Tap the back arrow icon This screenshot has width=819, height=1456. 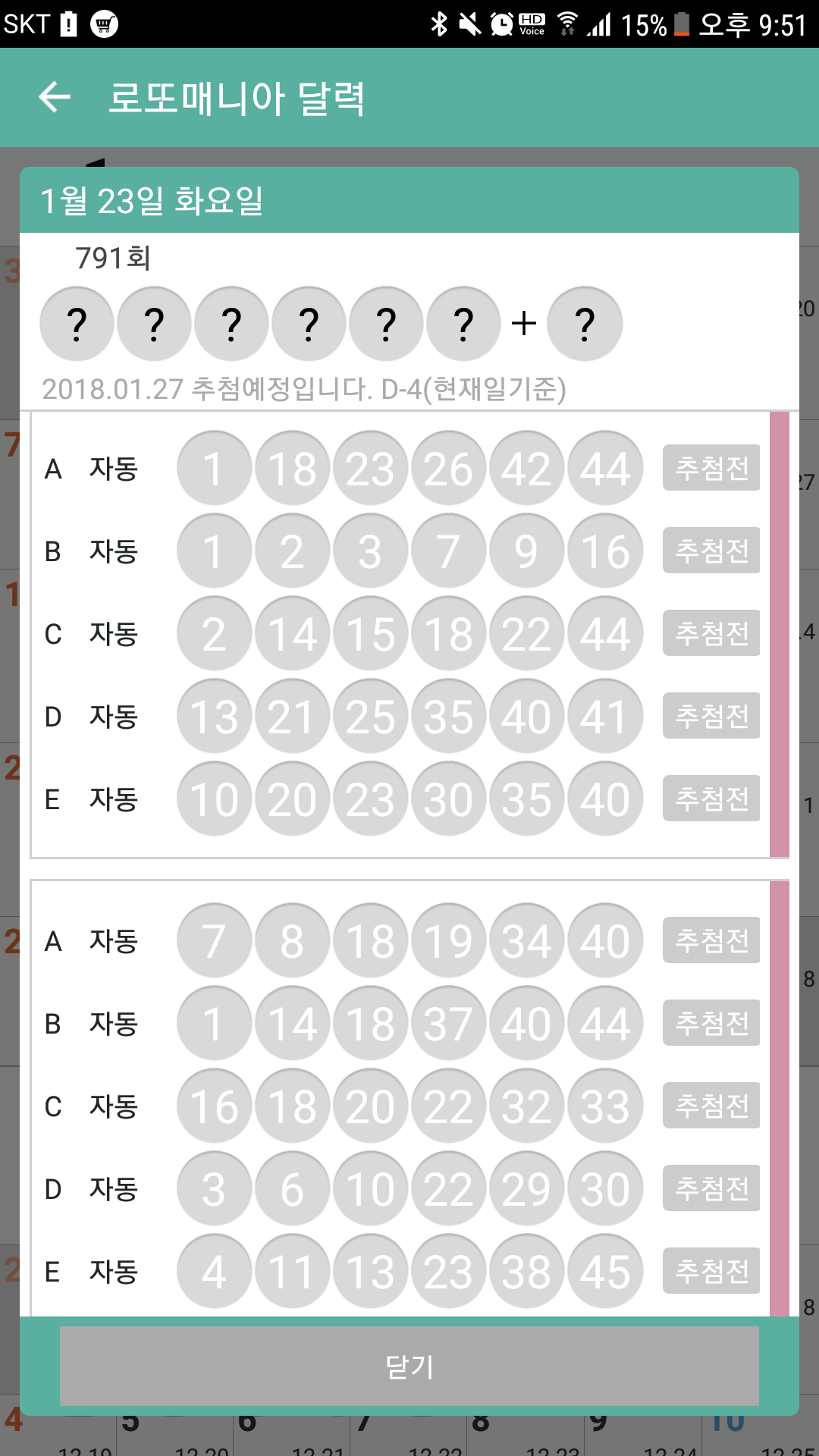(x=55, y=97)
